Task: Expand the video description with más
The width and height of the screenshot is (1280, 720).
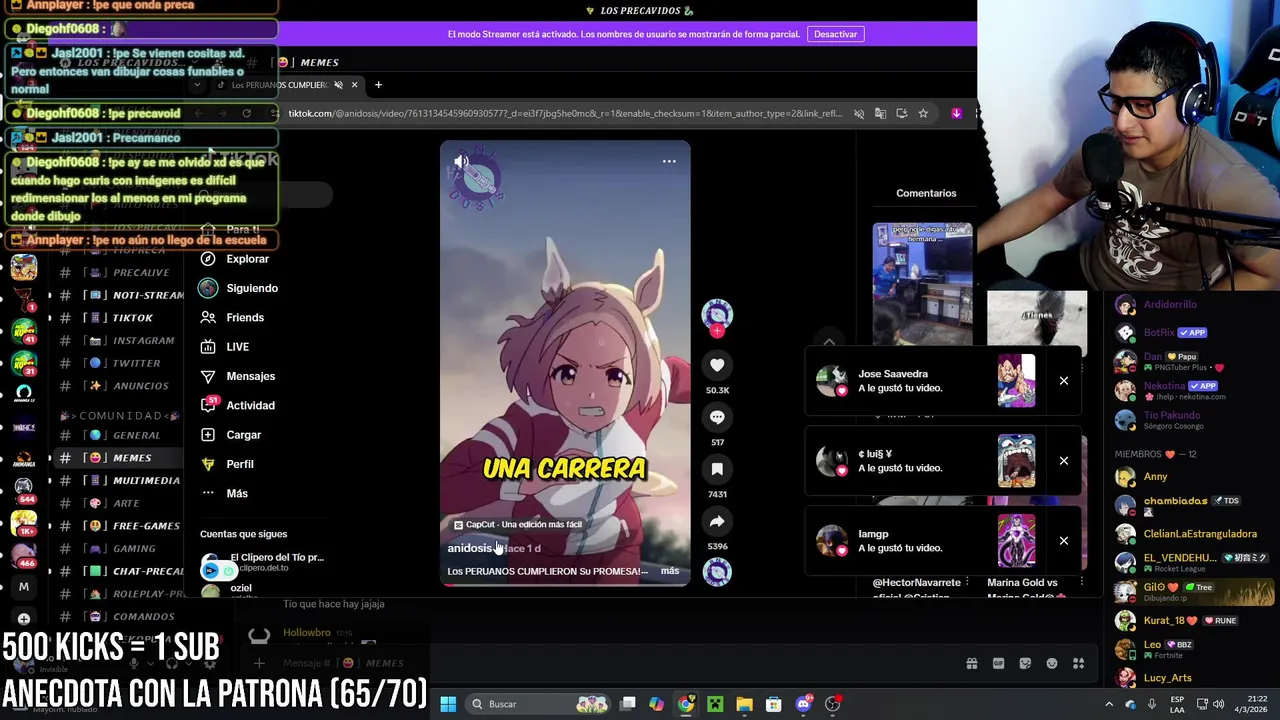Action: (670, 571)
